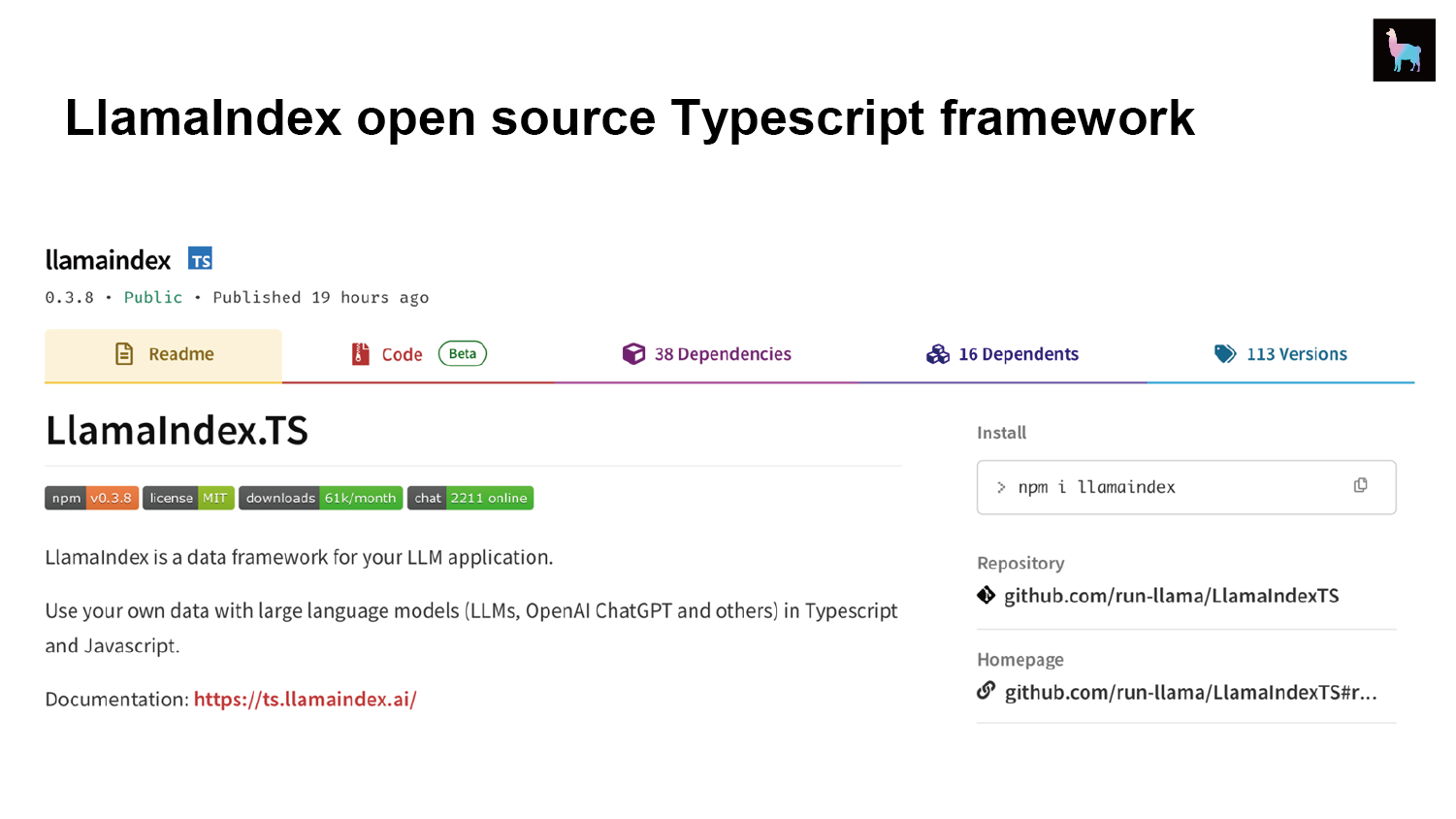The width and height of the screenshot is (1456, 819).
Task: Click the llama logo in top corner
Action: tap(1404, 49)
